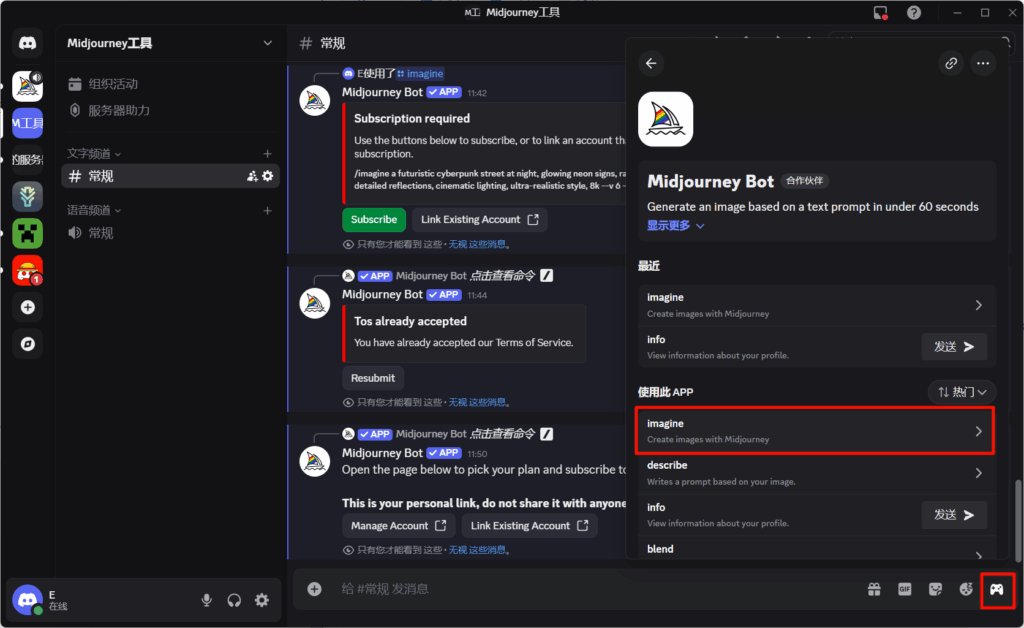
Task: Click Midjourney Bot avatar at 11:44 message
Action: click(315, 304)
